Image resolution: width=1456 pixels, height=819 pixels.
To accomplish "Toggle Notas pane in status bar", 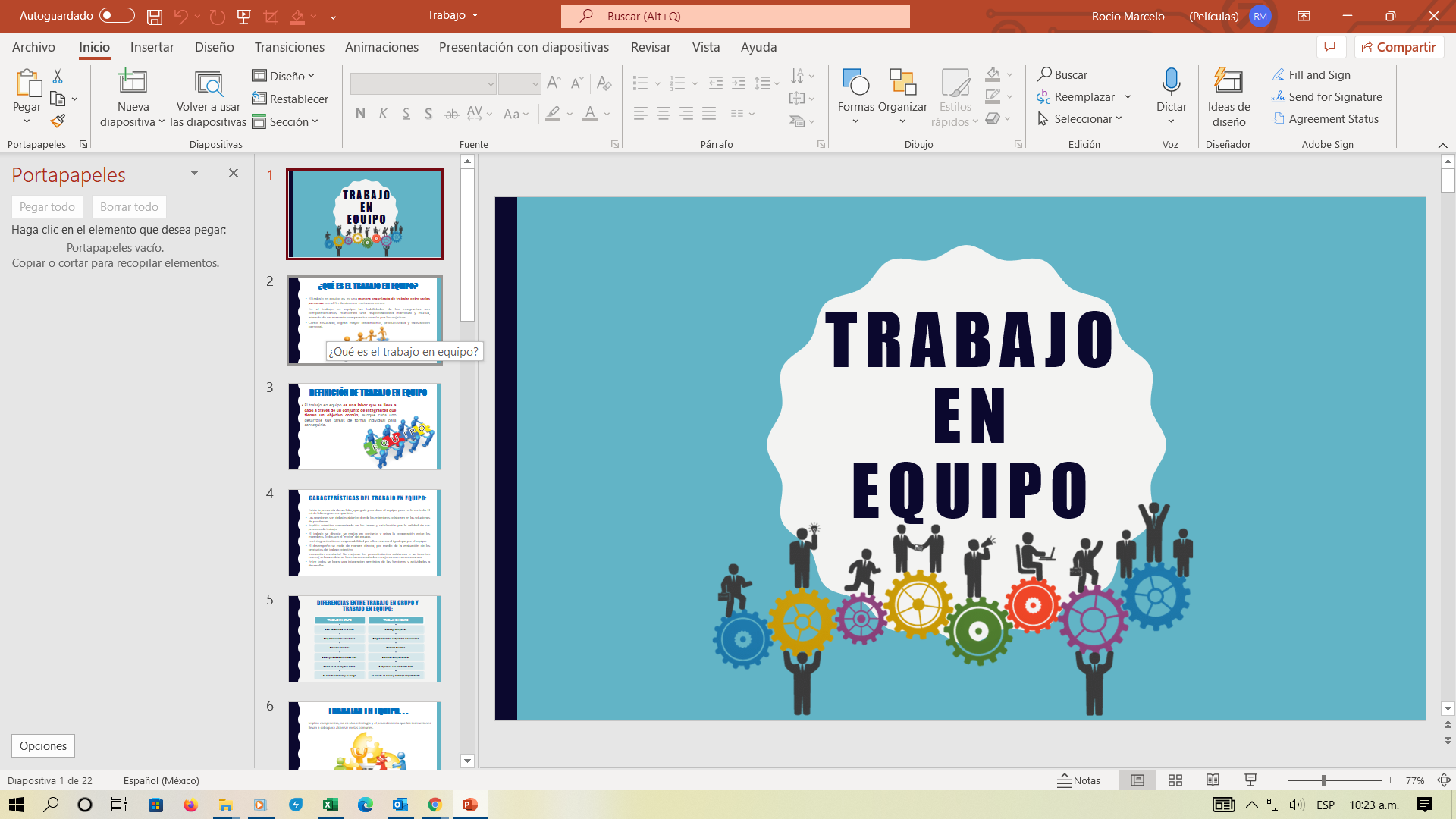I will coord(1079,780).
